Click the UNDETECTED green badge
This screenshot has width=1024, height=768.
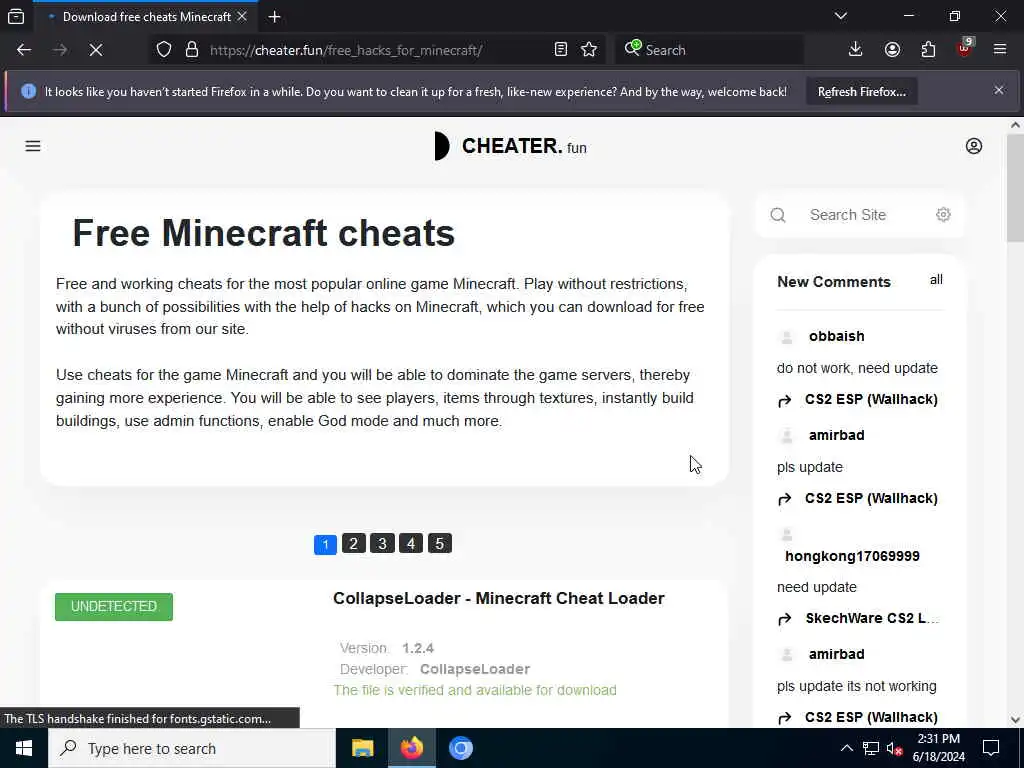(x=114, y=607)
